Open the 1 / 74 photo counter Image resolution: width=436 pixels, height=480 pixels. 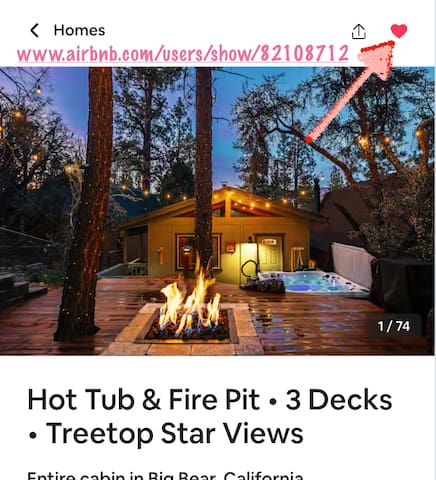coord(393,326)
